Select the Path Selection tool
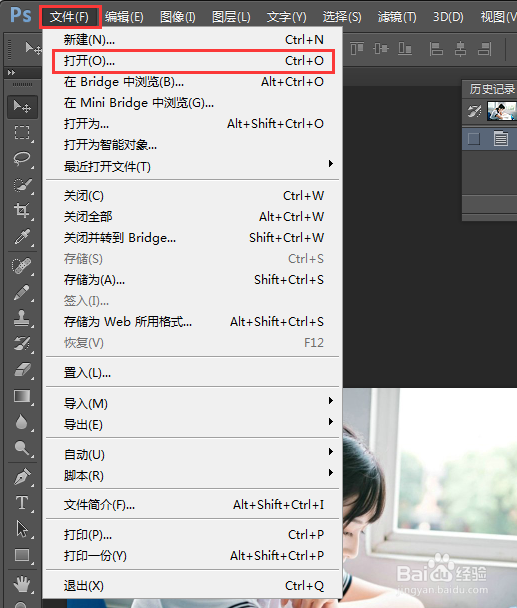This screenshot has height=608, width=517. coord(22,529)
